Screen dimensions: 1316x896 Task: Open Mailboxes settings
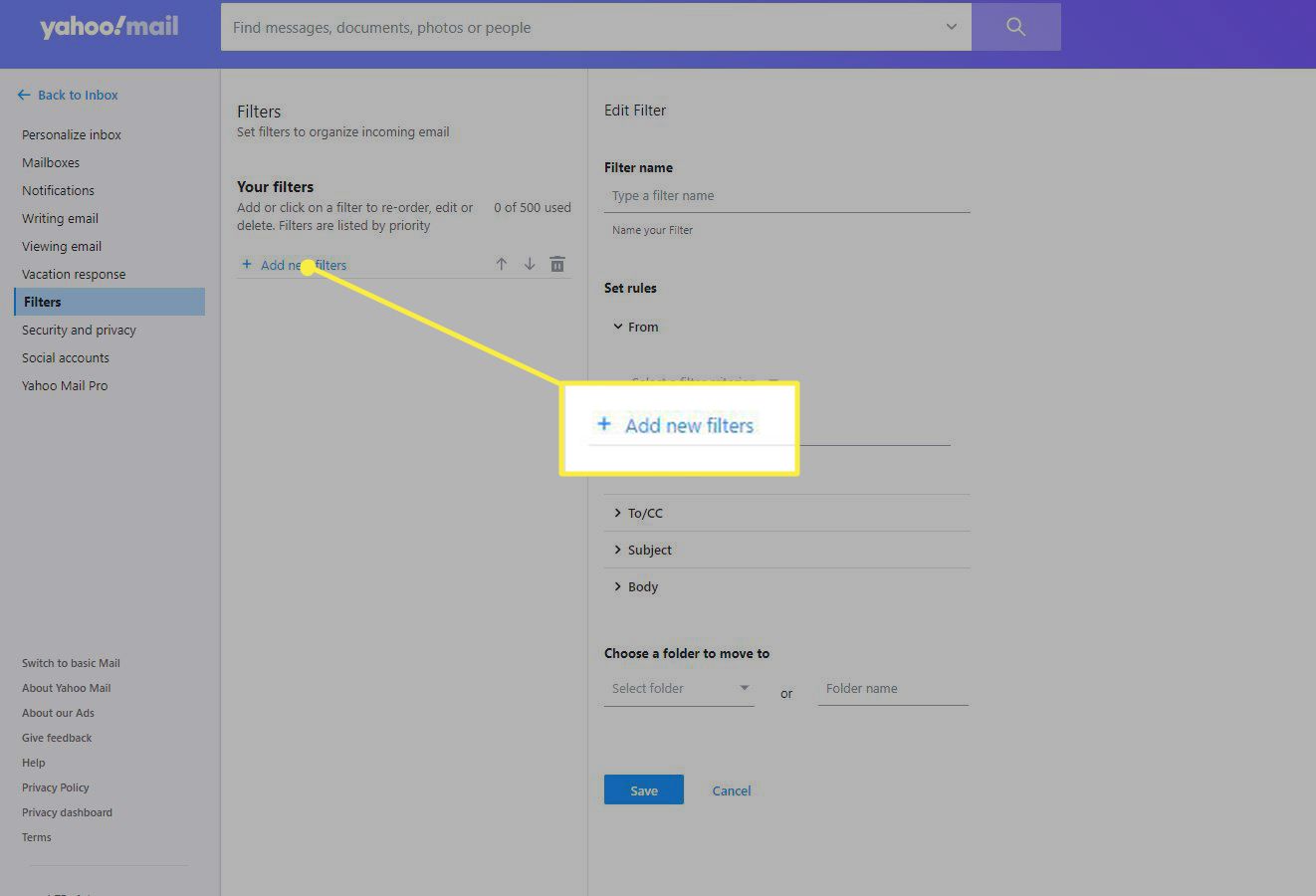tap(51, 162)
